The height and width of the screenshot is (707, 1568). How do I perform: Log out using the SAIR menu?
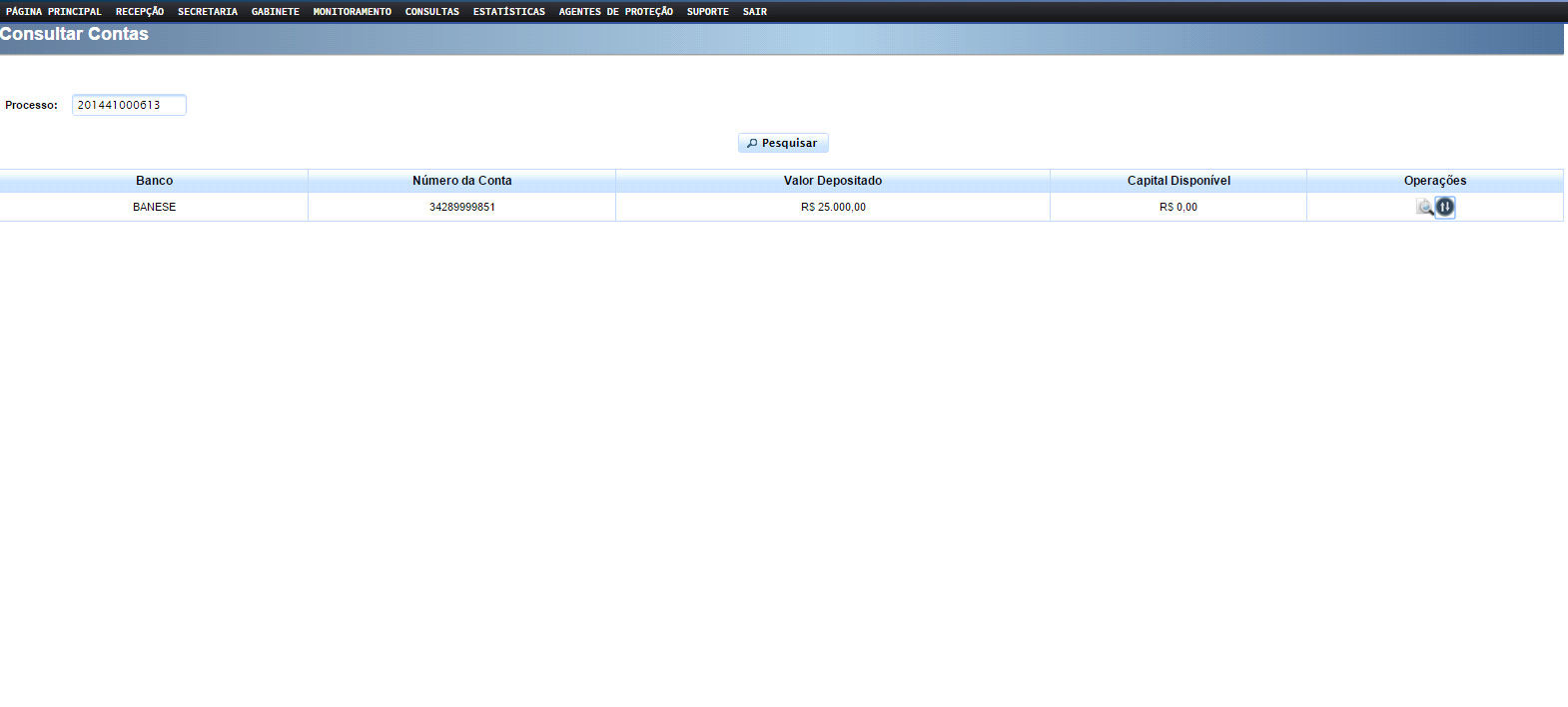pyautogui.click(x=755, y=12)
